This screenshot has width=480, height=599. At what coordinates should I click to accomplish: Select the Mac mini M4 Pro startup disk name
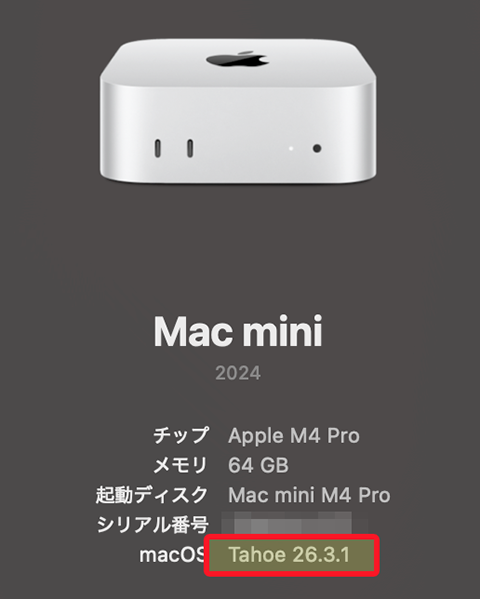click(x=309, y=495)
